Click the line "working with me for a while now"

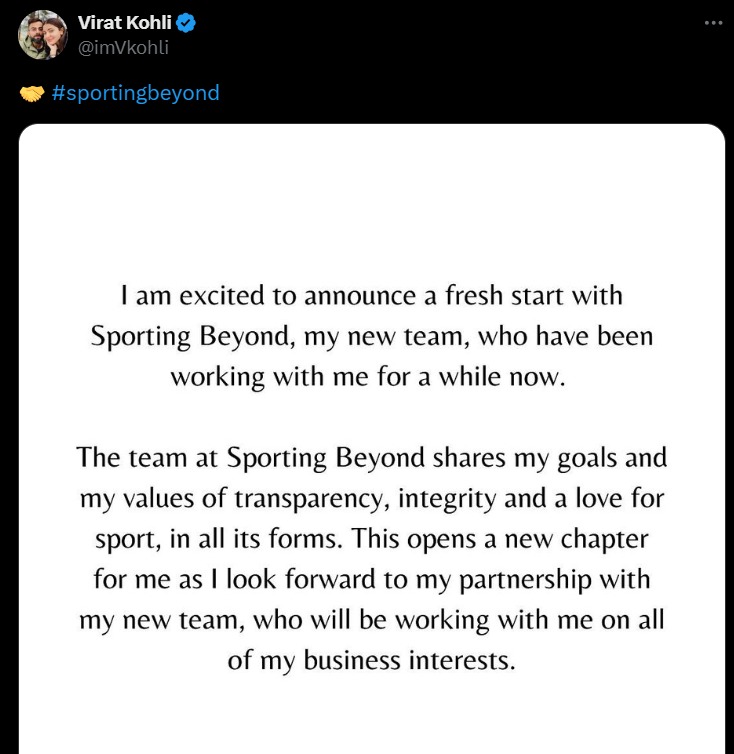coord(371,378)
